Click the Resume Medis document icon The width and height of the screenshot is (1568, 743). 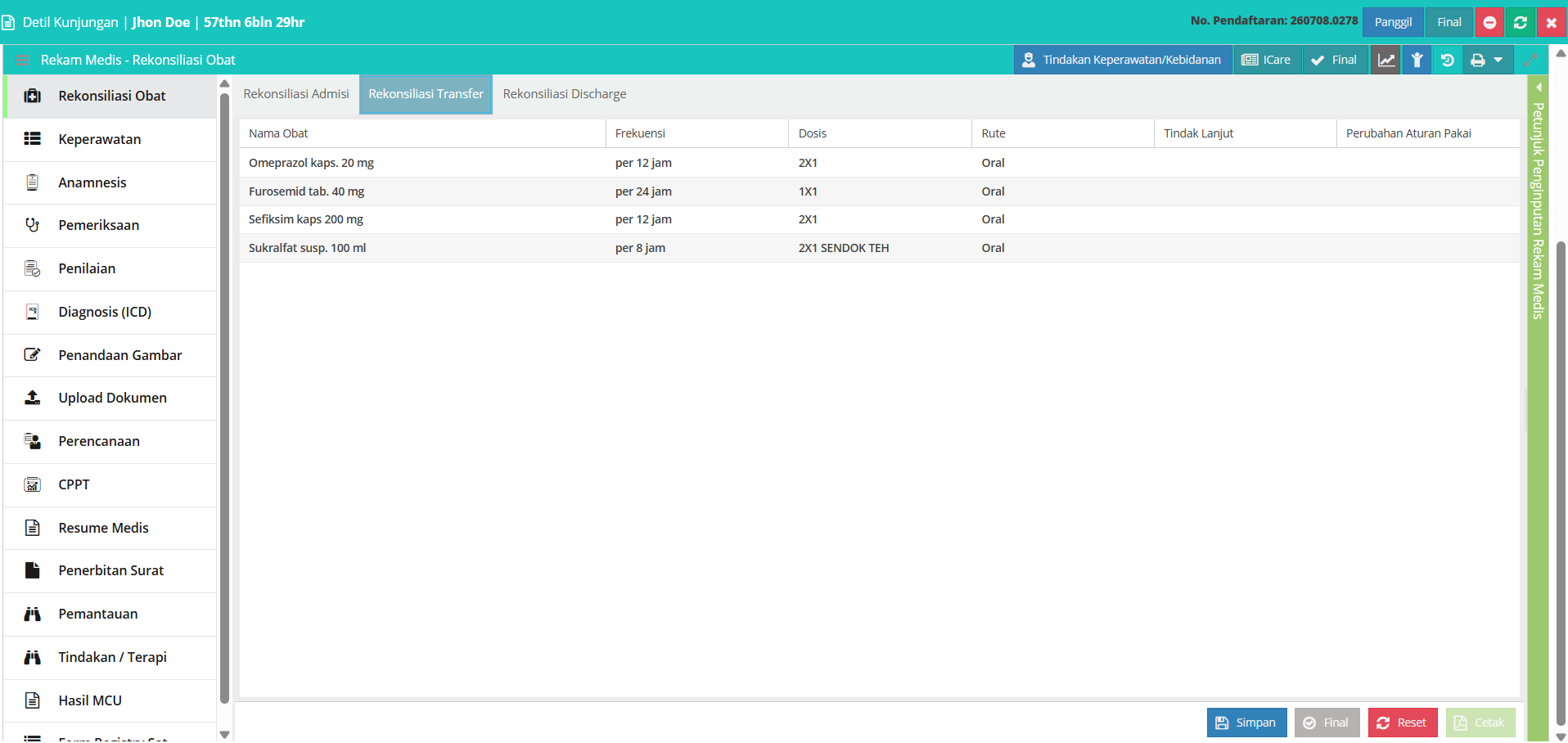click(x=33, y=528)
